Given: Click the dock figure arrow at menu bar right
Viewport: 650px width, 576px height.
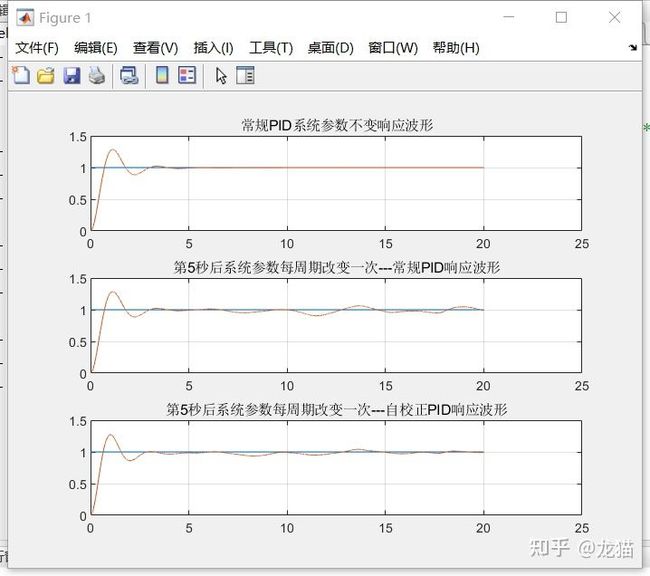Looking at the screenshot, I should pyautogui.click(x=633, y=48).
